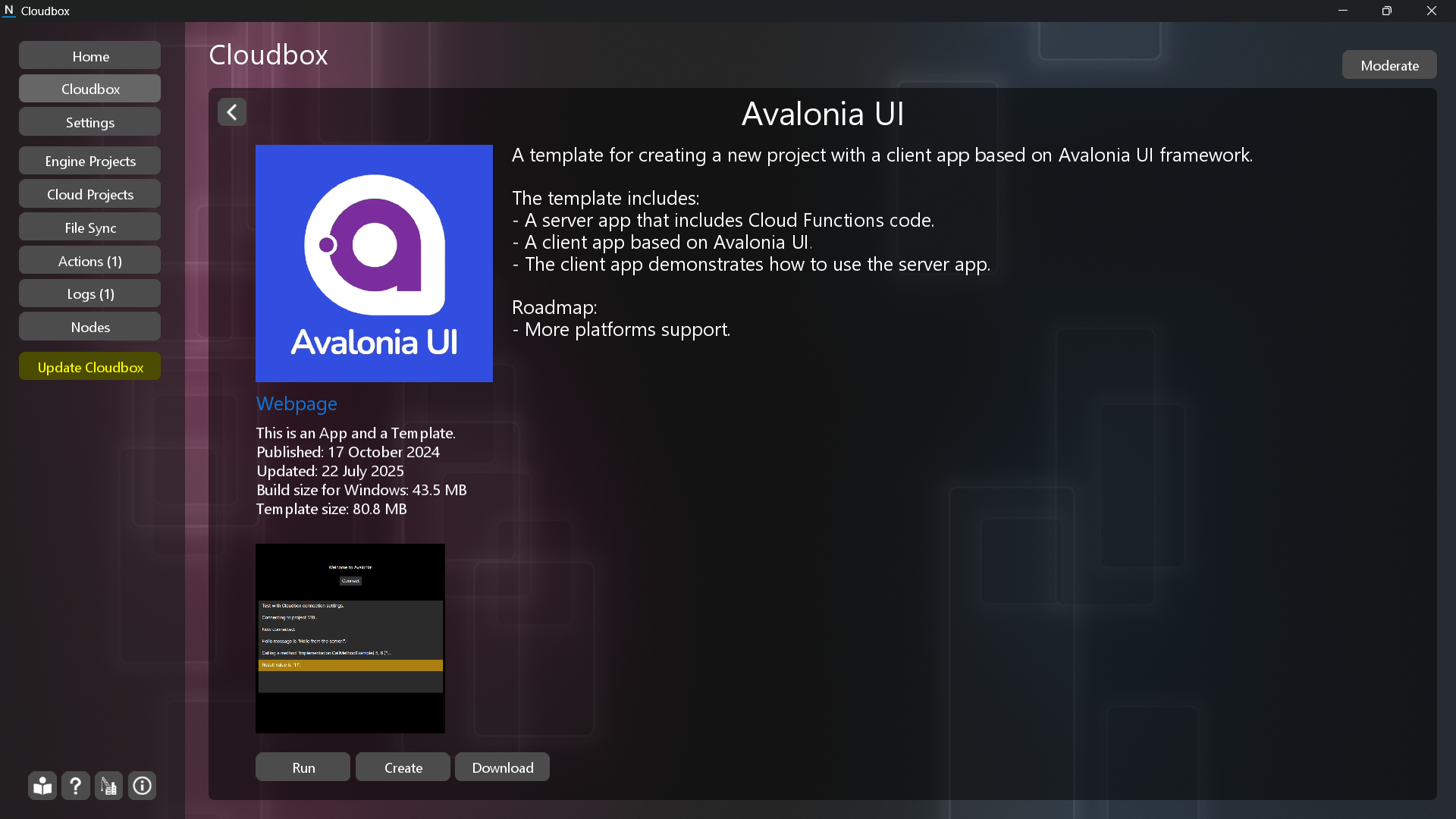
Task: Click the Moderate button
Action: [x=1389, y=65]
